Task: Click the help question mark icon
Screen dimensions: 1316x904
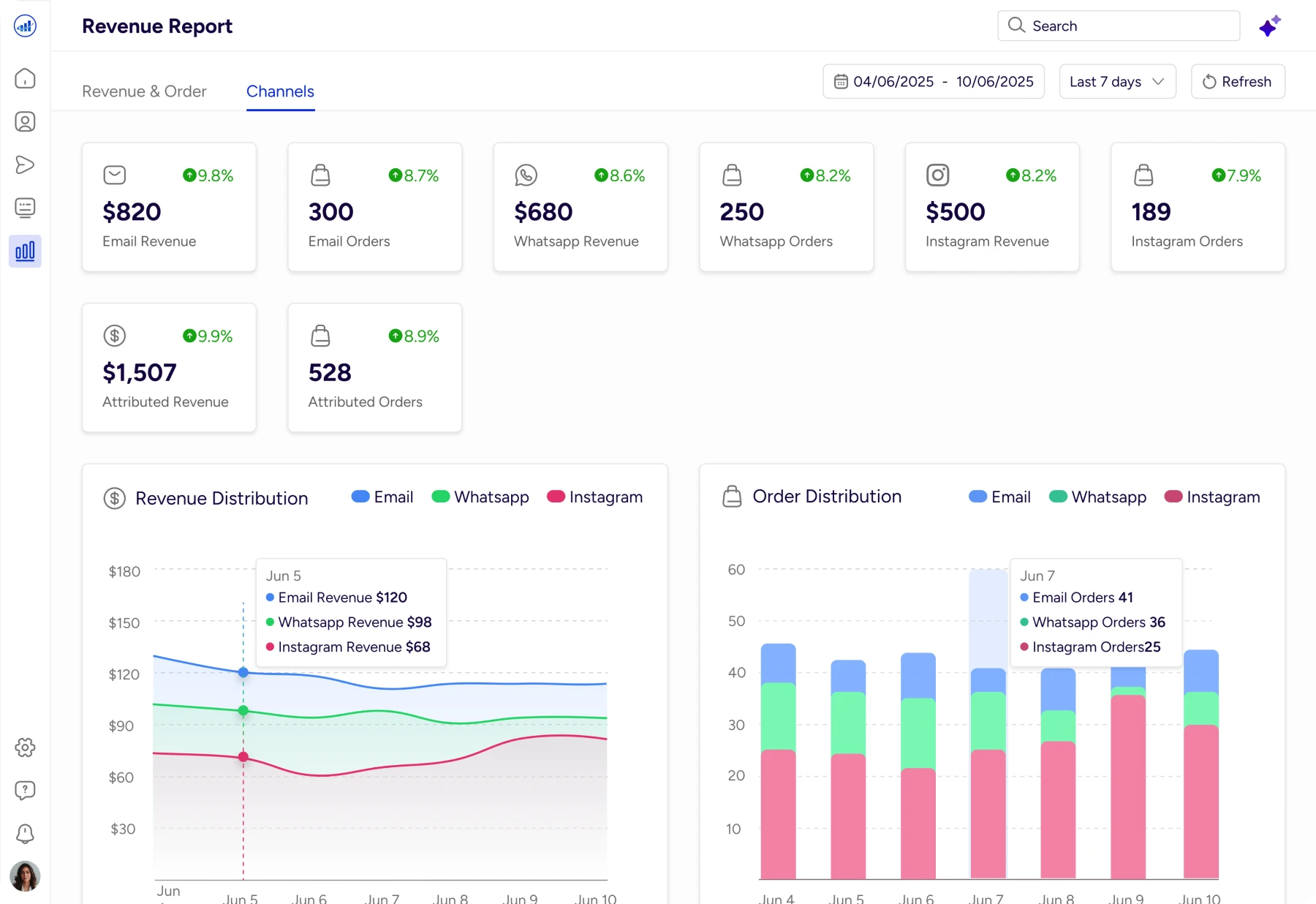Action: [x=25, y=791]
